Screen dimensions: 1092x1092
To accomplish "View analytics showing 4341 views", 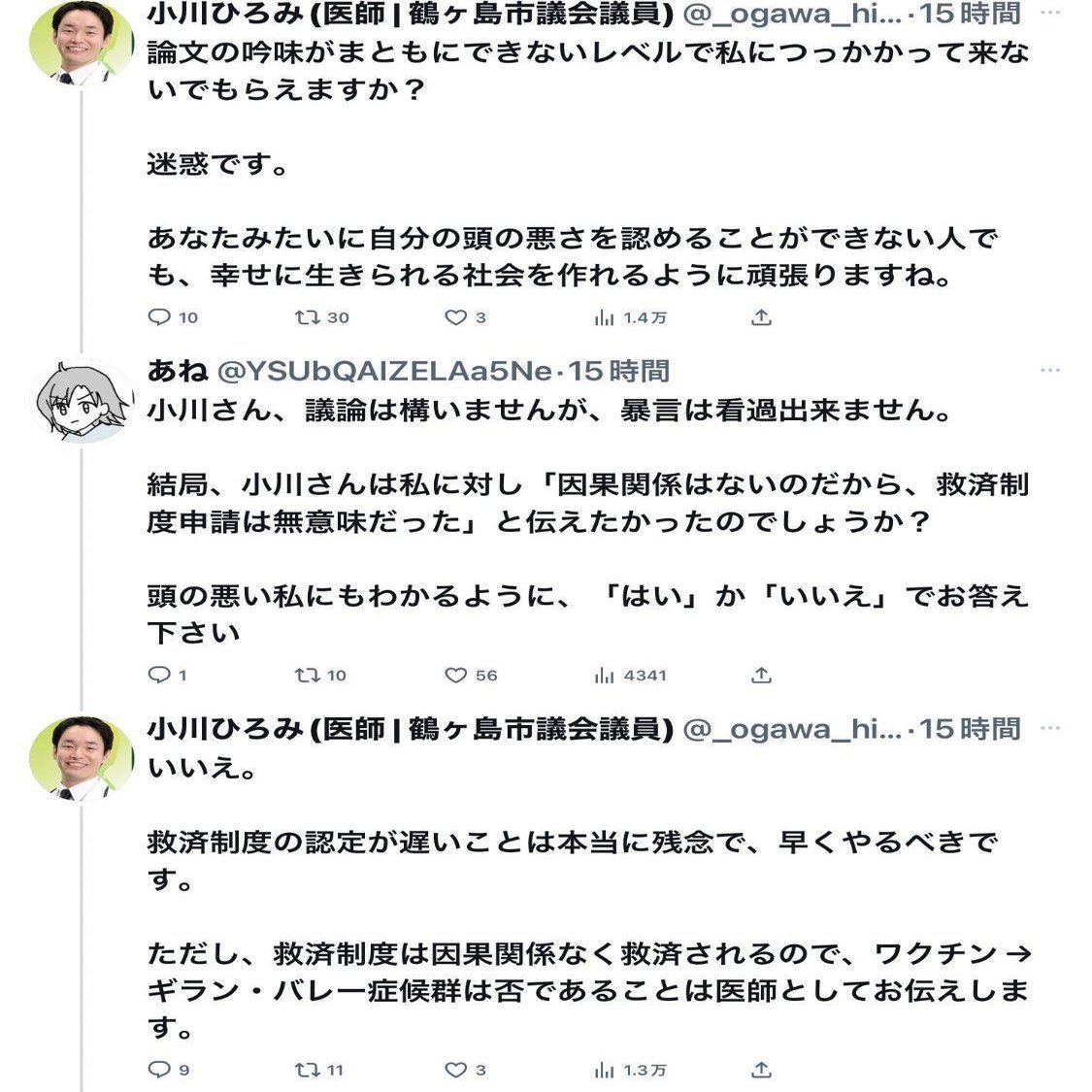I will pyautogui.click(x=630, y=675).
